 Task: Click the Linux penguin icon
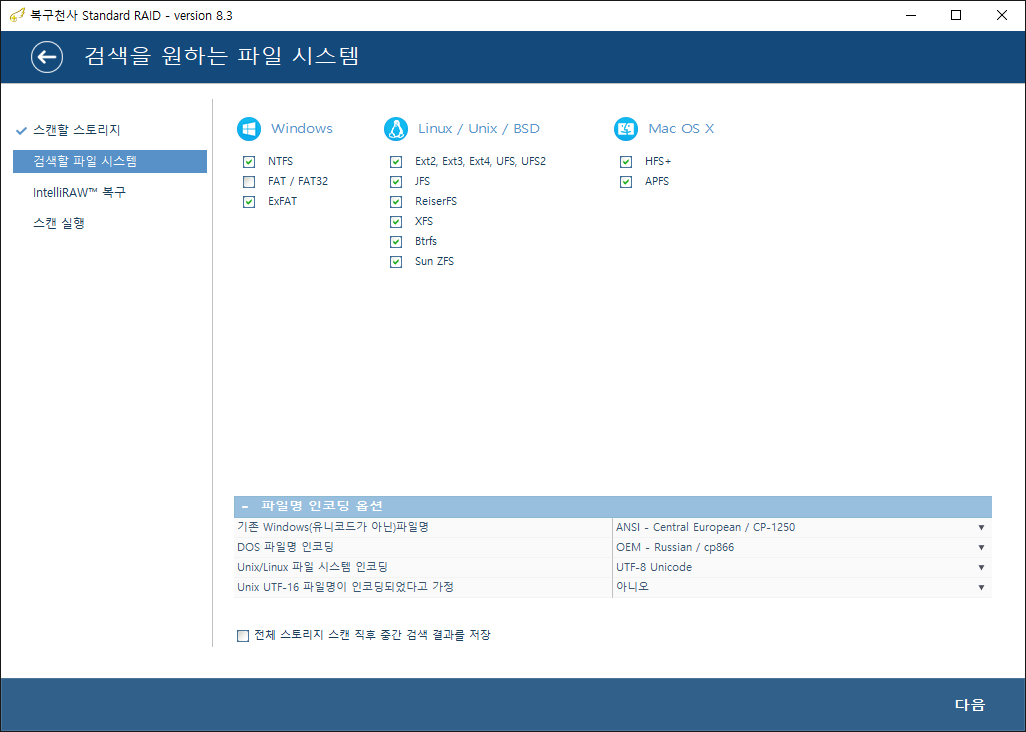click(396, 129)
